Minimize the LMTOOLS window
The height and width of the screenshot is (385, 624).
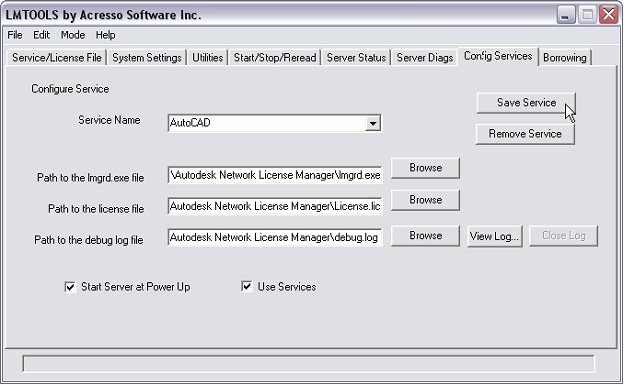tap(566, 15)
